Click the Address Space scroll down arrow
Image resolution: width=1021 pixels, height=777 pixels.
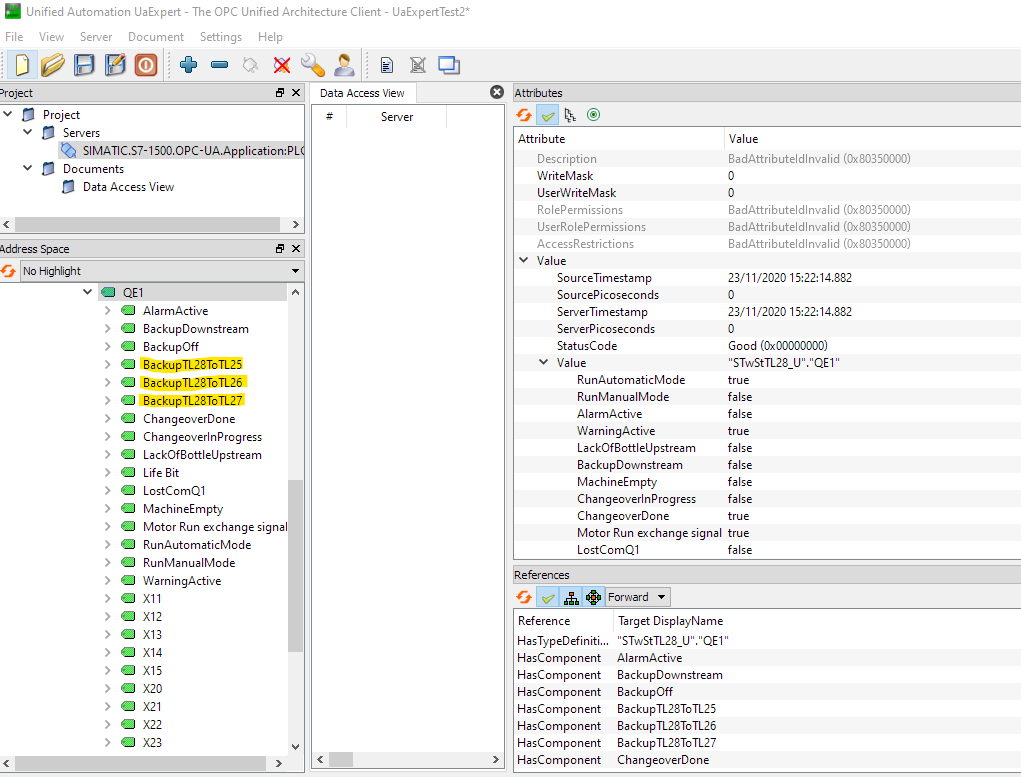295,746
